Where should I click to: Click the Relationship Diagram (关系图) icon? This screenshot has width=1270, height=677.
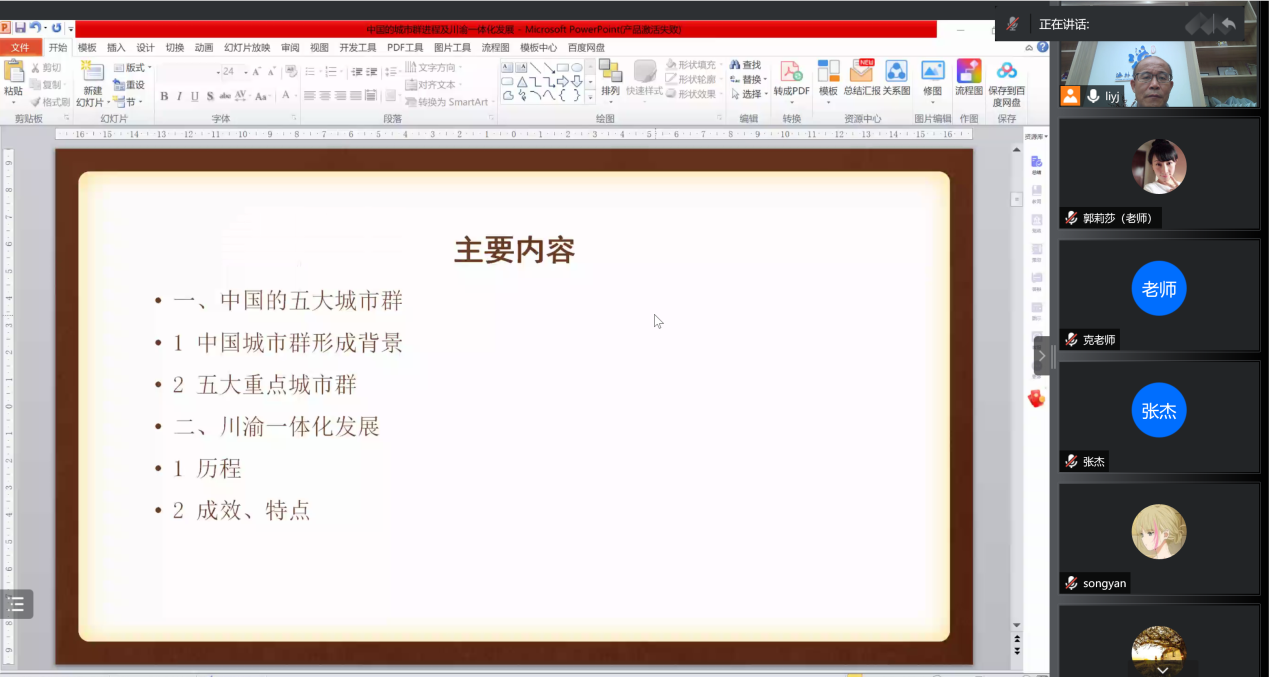pyautogui.click(x=896, y=78)
